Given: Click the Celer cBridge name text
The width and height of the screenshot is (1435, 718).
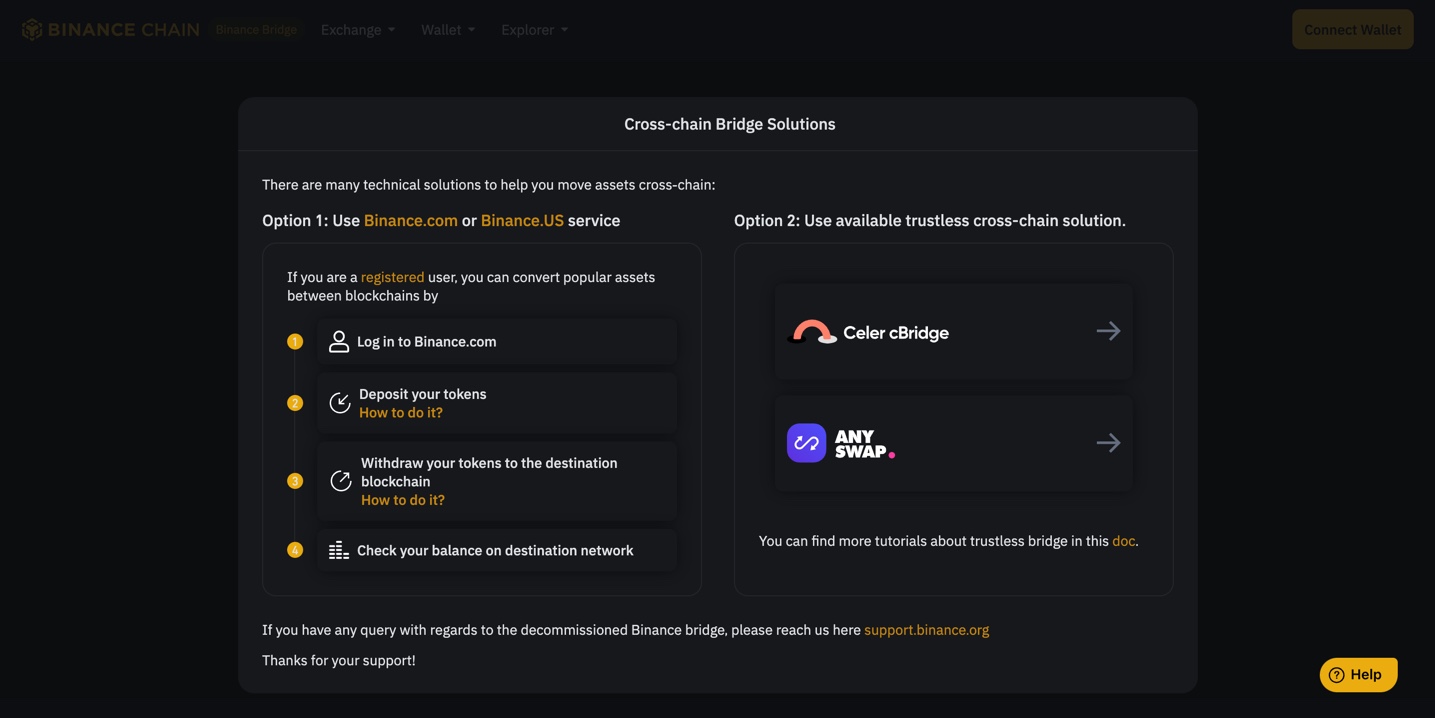Looking at the screenshot, I should [896, 333].
